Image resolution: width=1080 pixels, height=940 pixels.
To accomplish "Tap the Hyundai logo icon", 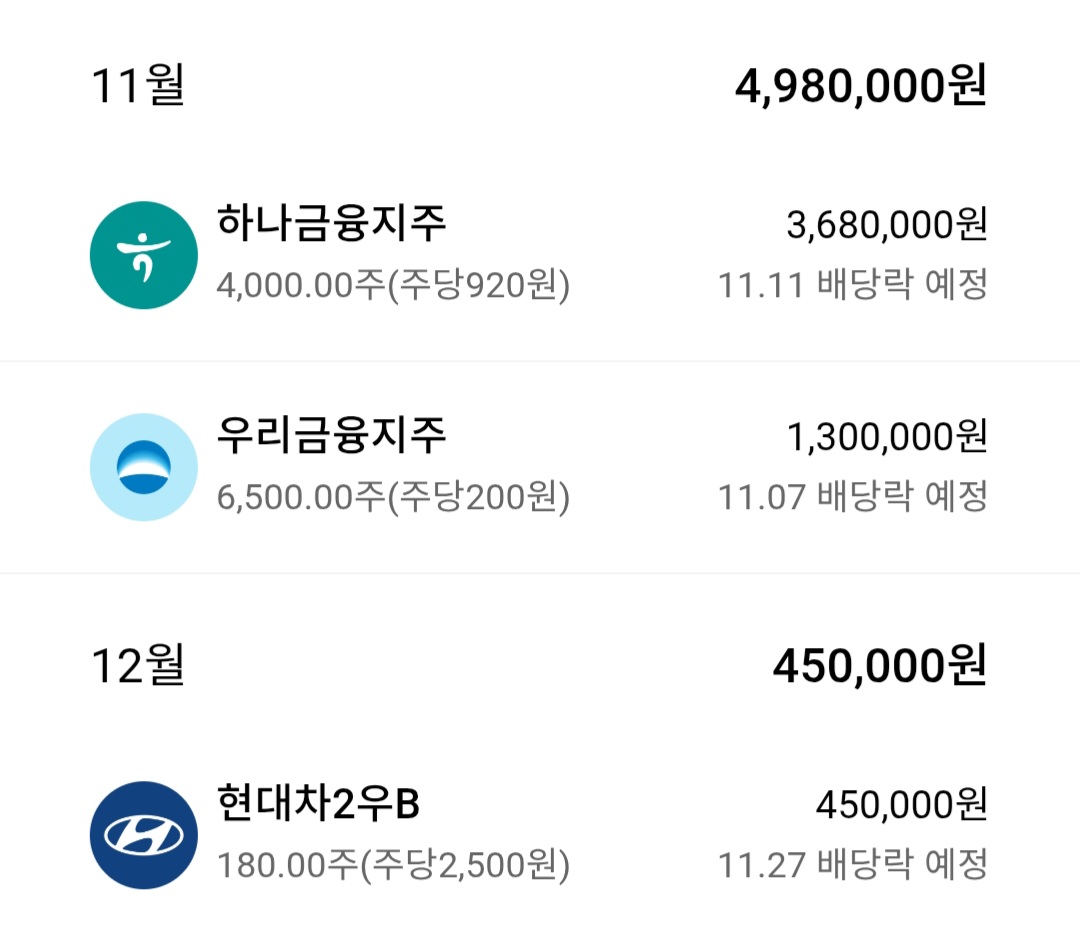I will [x=144, y=835].
